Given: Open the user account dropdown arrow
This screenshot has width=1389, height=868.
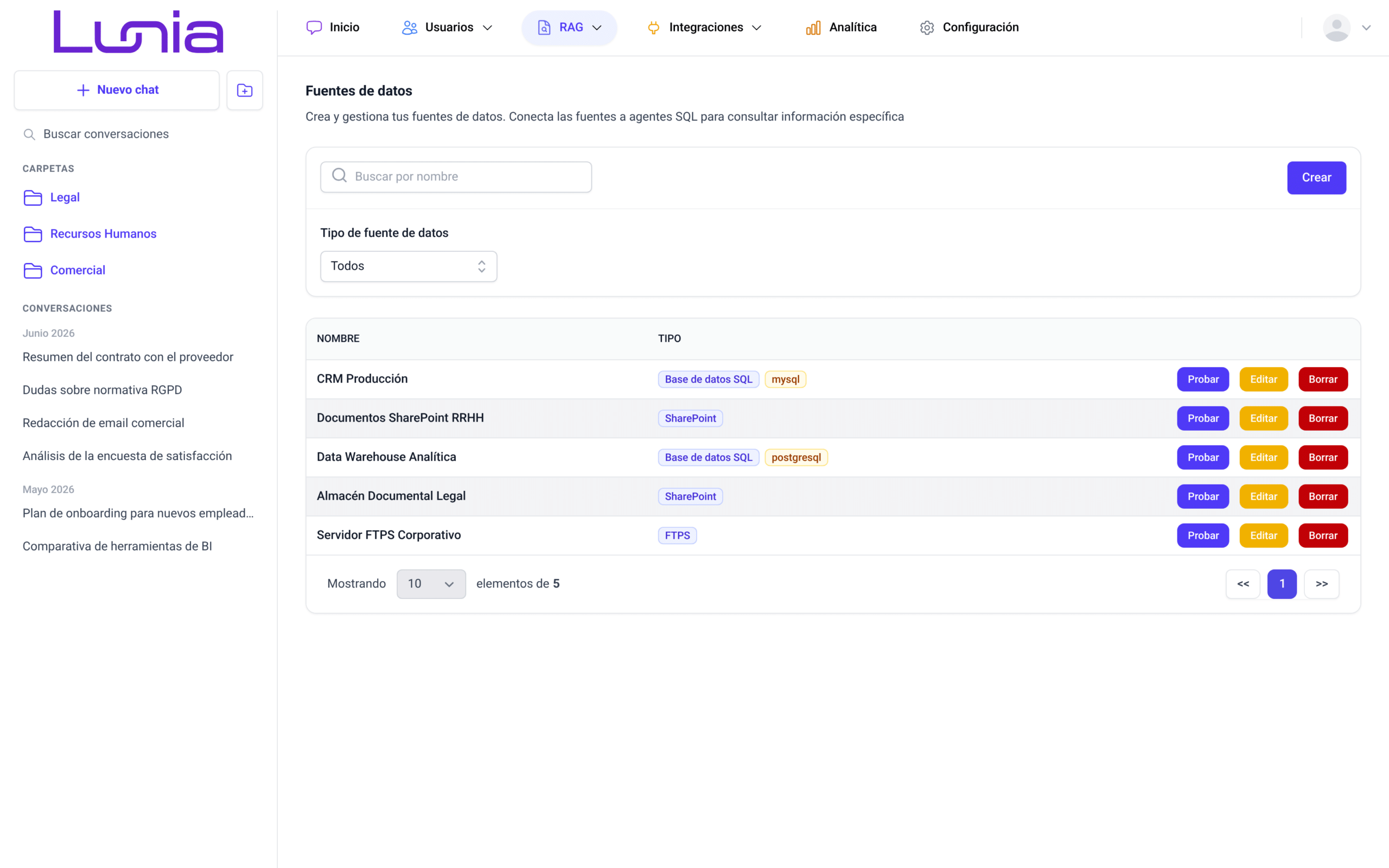Looking at the screenshot, I should click(x=1366, y=28).
